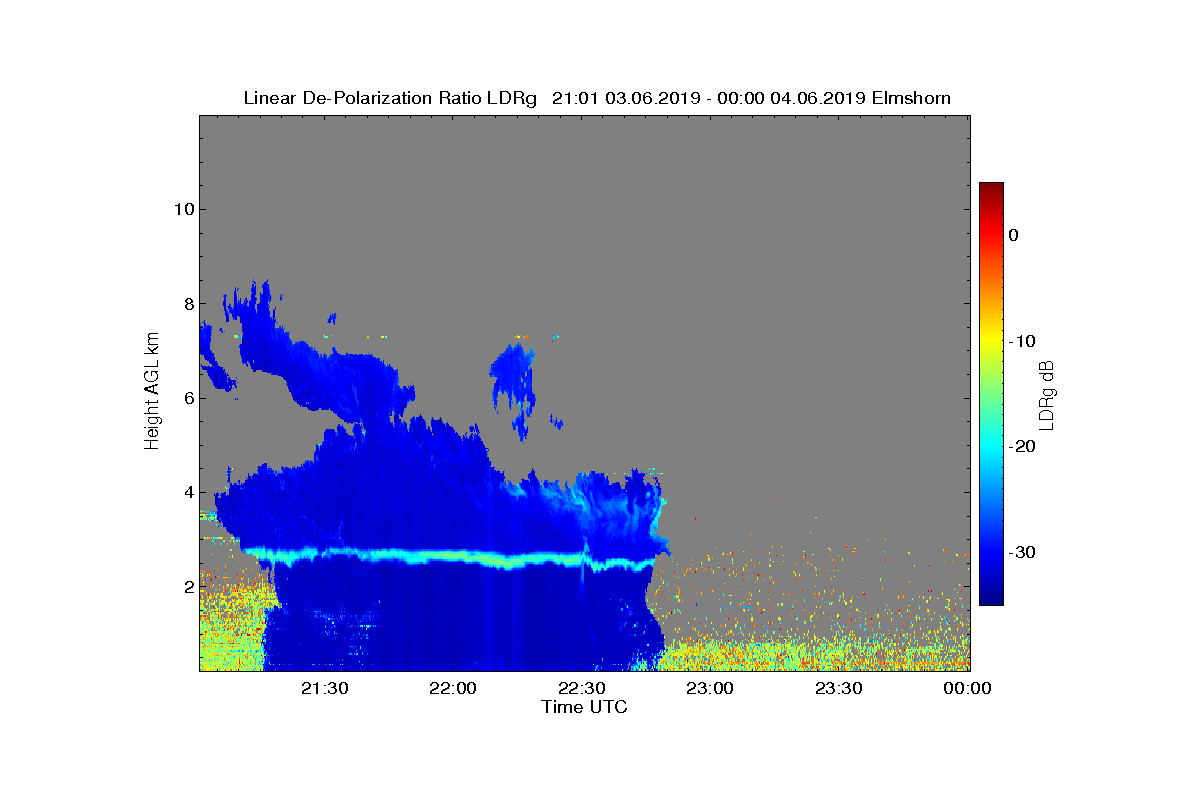Click the word Elmshorn in the title
The height and width of the screenshot is (800, 1200).
(911, 98)
